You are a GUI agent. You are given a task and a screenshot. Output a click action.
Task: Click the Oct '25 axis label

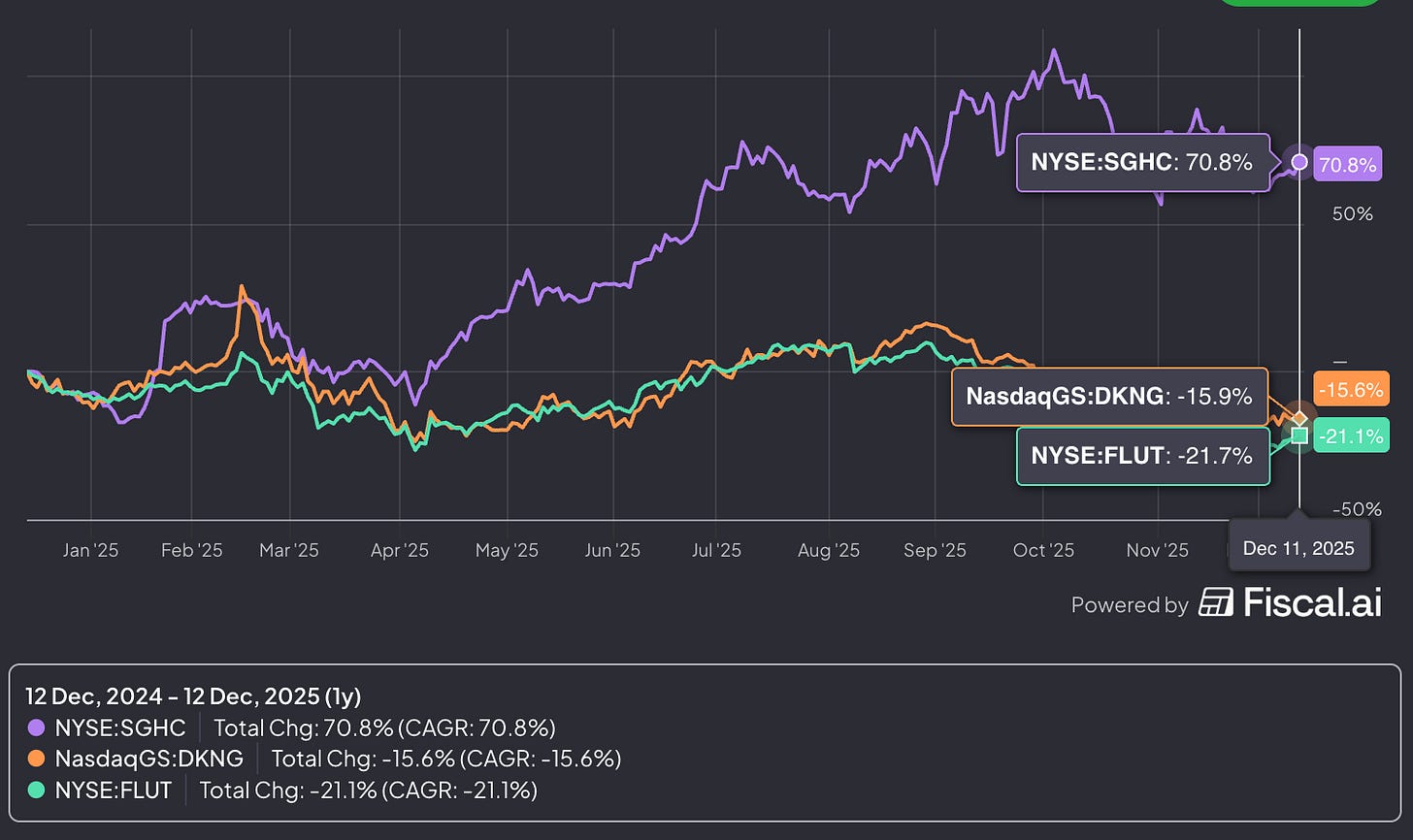[x=1043, y=550]
